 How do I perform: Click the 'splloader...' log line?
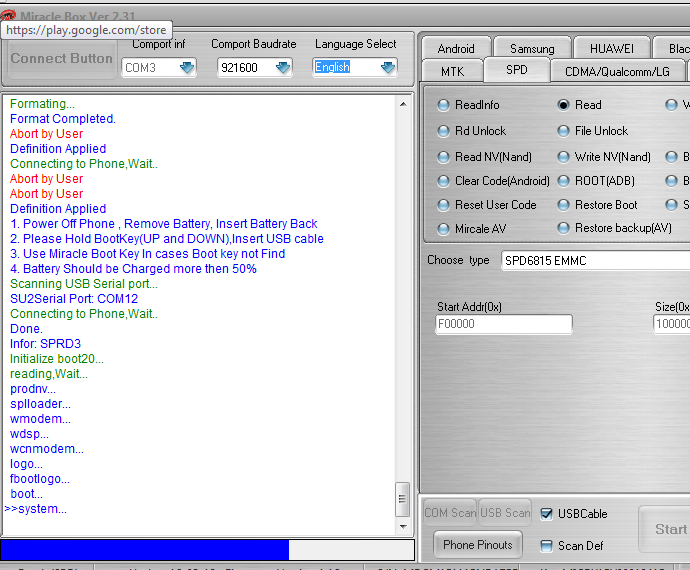coord(40,404)
